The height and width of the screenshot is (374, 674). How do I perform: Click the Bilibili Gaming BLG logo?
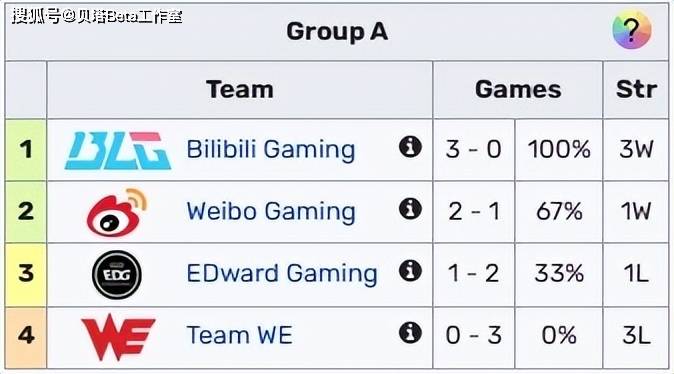tap(118, 150)
